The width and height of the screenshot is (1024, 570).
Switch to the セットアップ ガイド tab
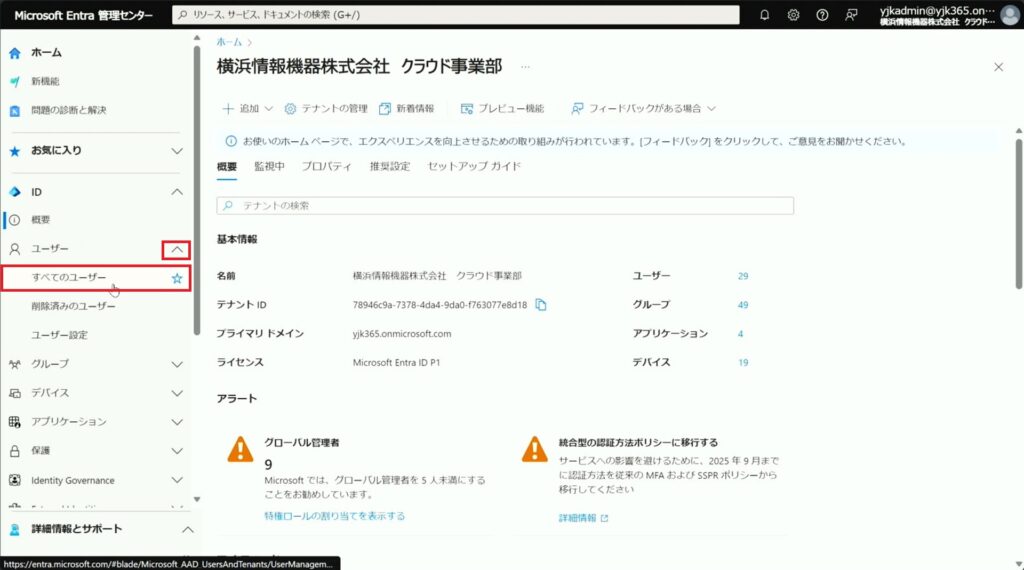(474, 166)
